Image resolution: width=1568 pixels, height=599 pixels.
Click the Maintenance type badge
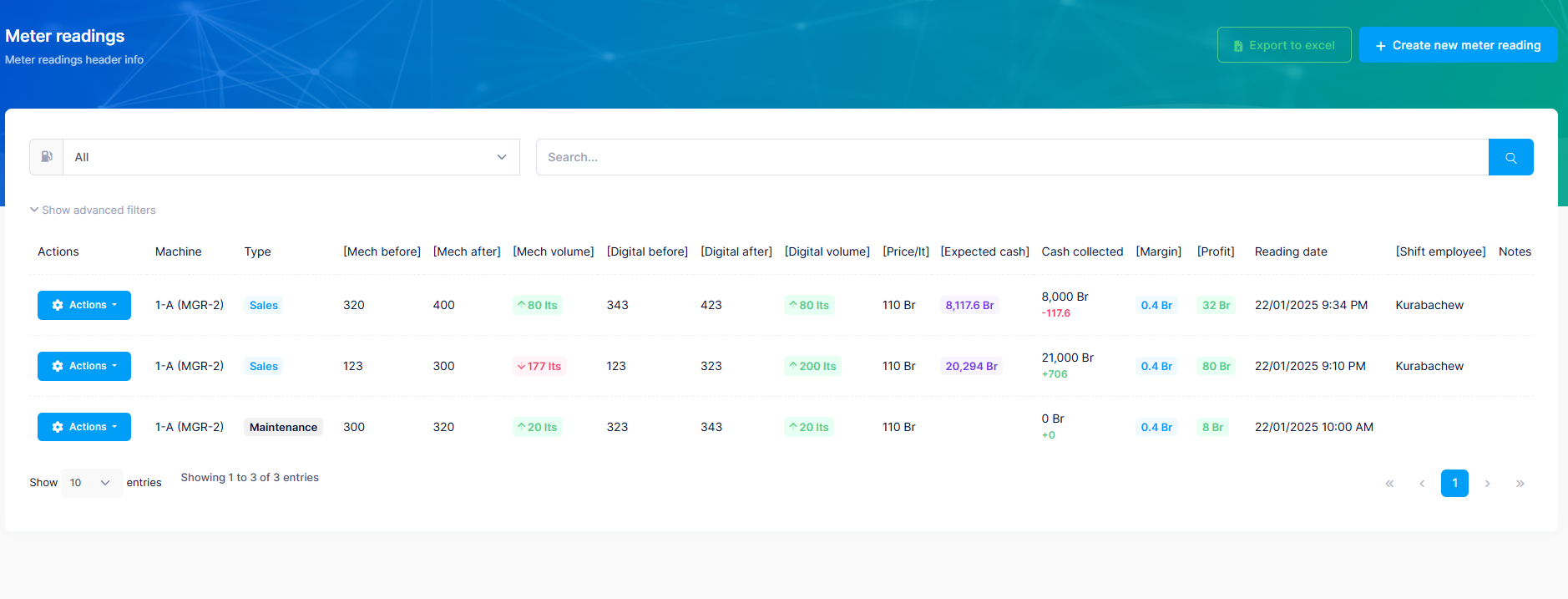[x=283, y=427]
